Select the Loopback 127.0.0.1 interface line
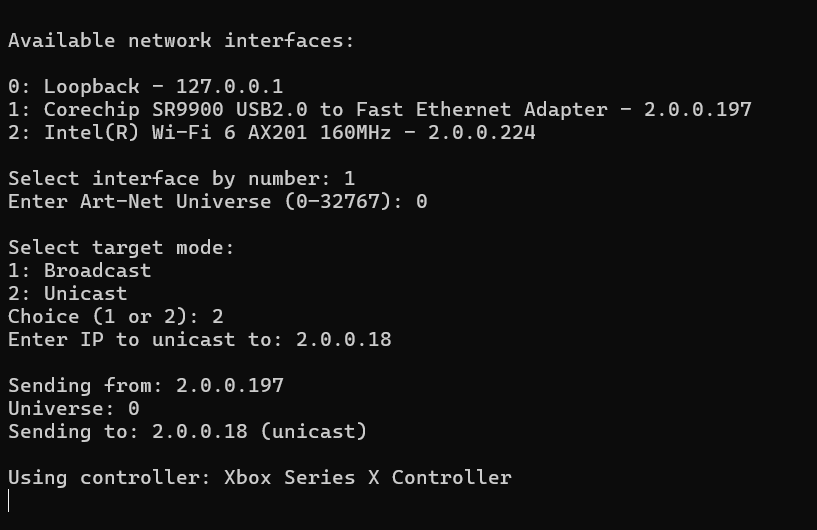The width and height of the screenshot is (817, 530). 145,87
